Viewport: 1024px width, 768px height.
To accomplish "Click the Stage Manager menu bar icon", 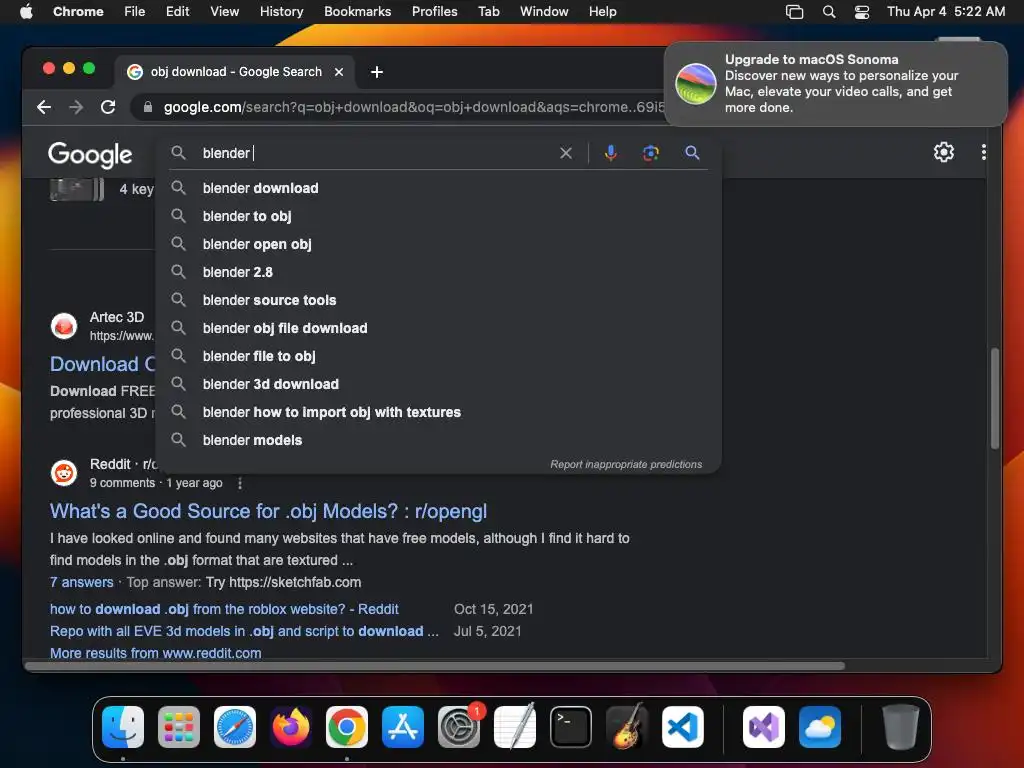I will (x=794, y=12).
